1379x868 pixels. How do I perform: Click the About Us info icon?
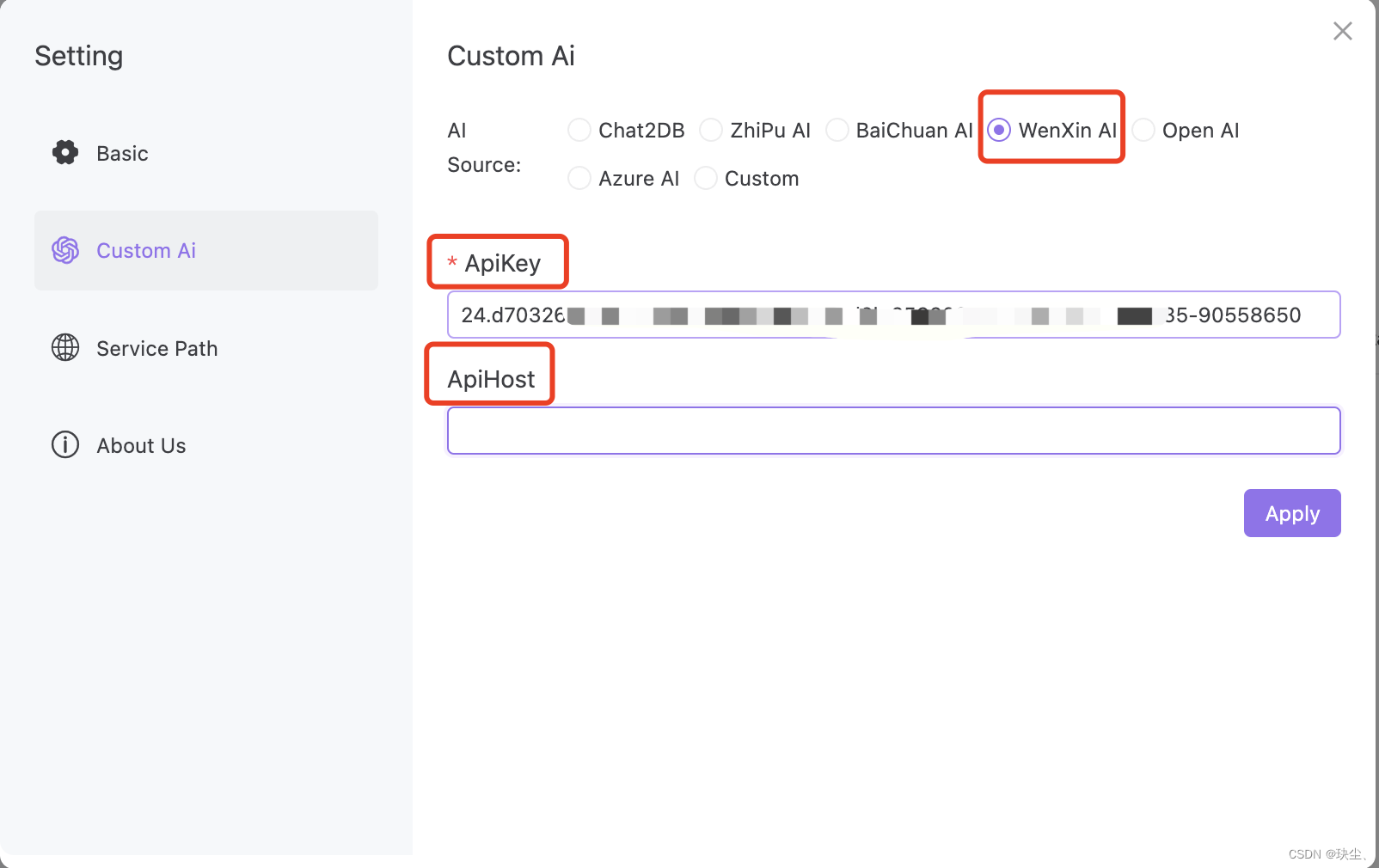point(65,445)
